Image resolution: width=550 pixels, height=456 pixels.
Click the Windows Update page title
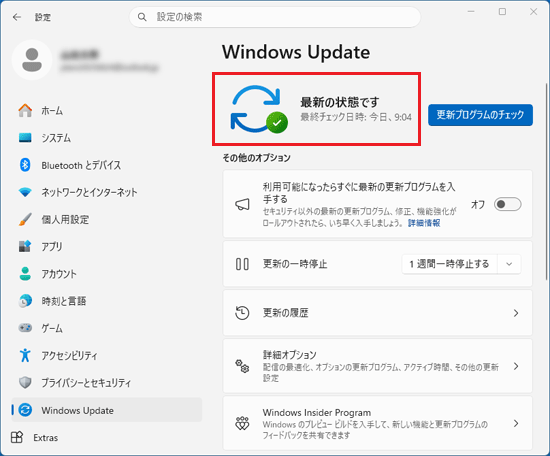click(x=296, y=52)
